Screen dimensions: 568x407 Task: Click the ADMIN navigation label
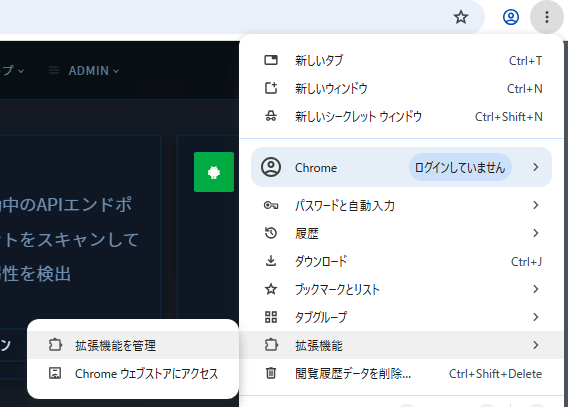[x=89, y=70]
